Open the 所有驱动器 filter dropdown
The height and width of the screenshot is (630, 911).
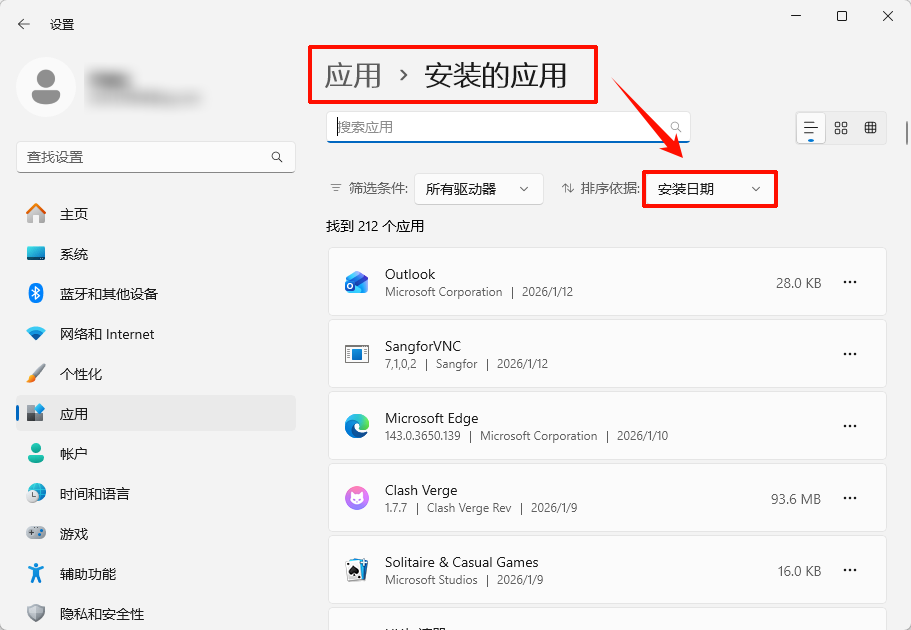[478, 188]
